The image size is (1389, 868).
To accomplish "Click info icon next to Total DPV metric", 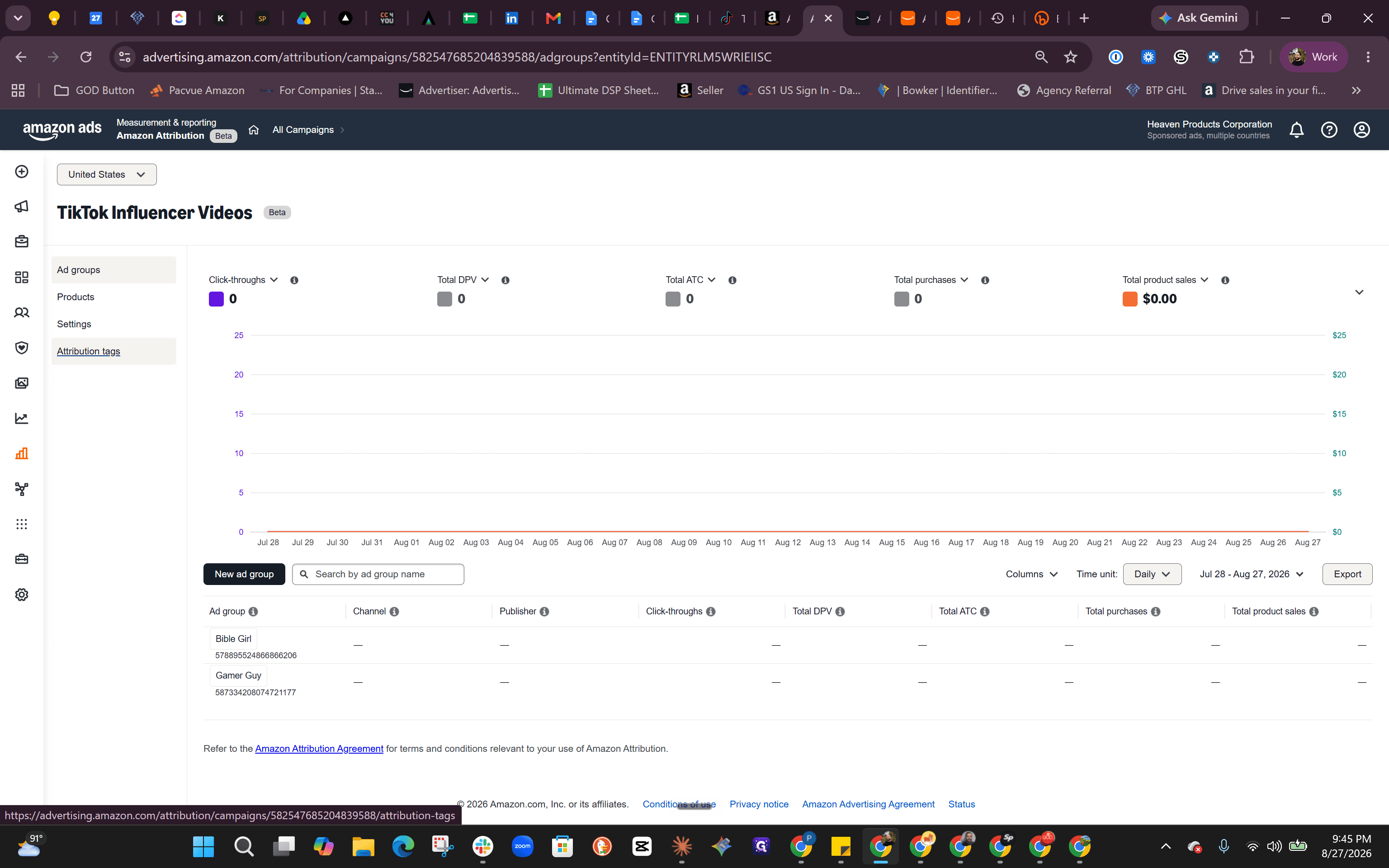I will [506, 280].
